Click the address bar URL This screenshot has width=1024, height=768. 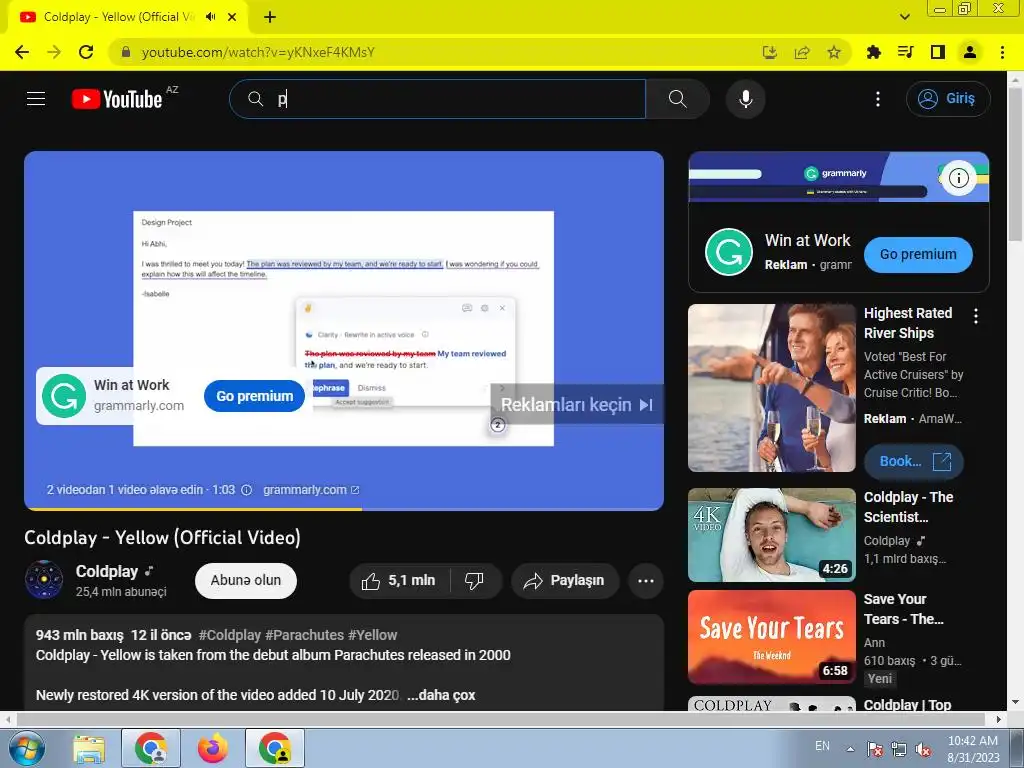point(258,52)
